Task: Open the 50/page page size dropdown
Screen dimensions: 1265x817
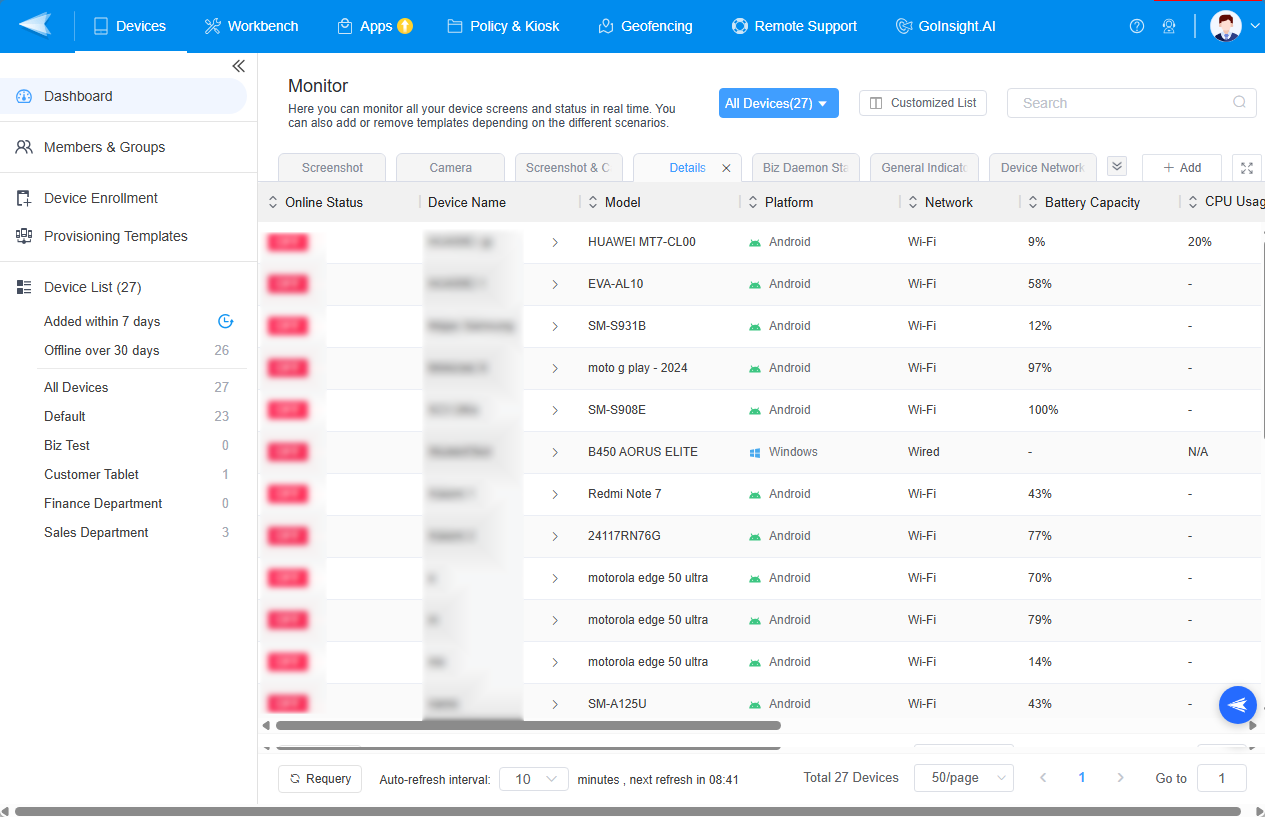Action: tap(963, 778)
